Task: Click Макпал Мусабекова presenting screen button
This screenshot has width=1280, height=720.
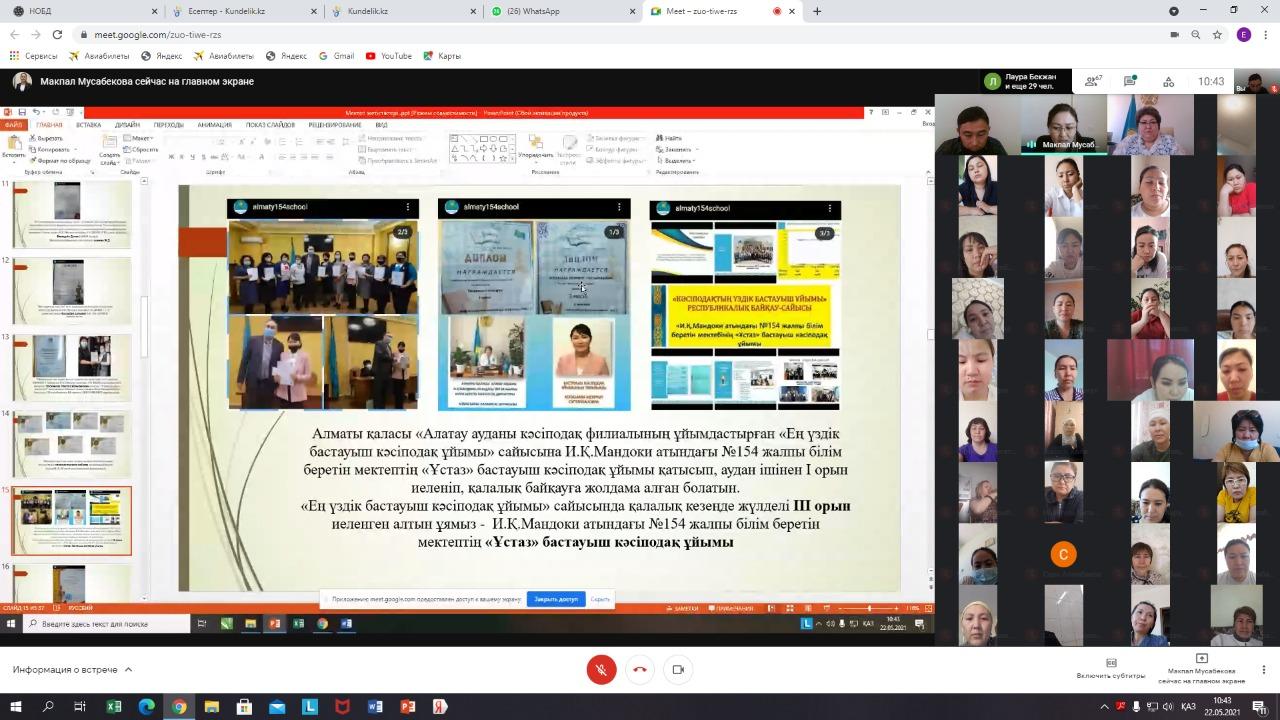Action: point(1201,669)
